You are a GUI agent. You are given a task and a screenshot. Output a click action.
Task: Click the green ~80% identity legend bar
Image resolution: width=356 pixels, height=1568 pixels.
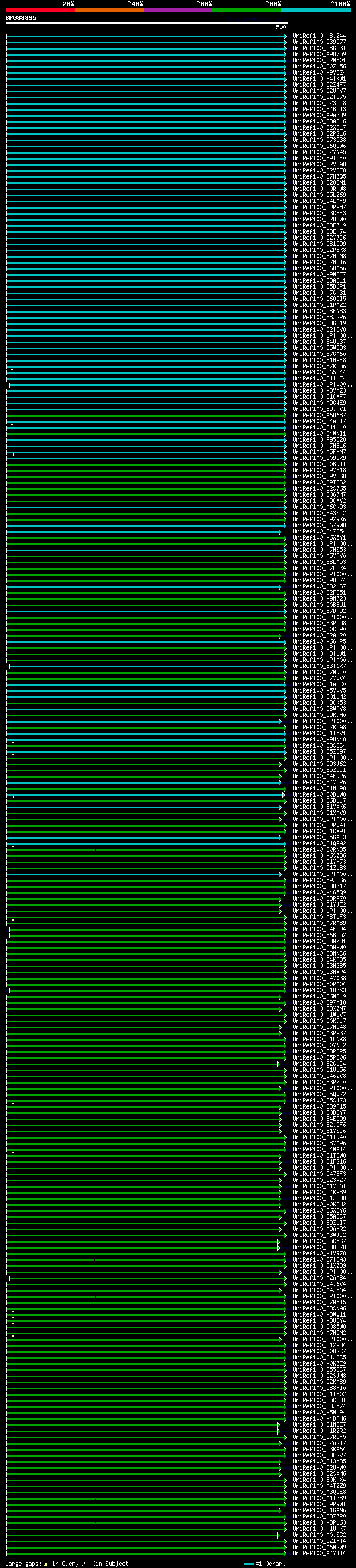click(247, 10)
